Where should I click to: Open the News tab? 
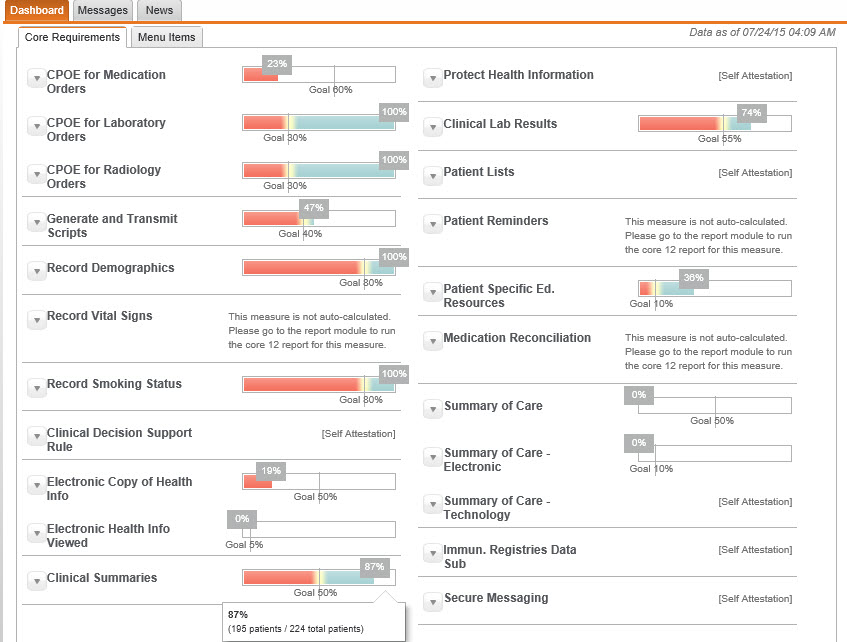click(158, 9)
